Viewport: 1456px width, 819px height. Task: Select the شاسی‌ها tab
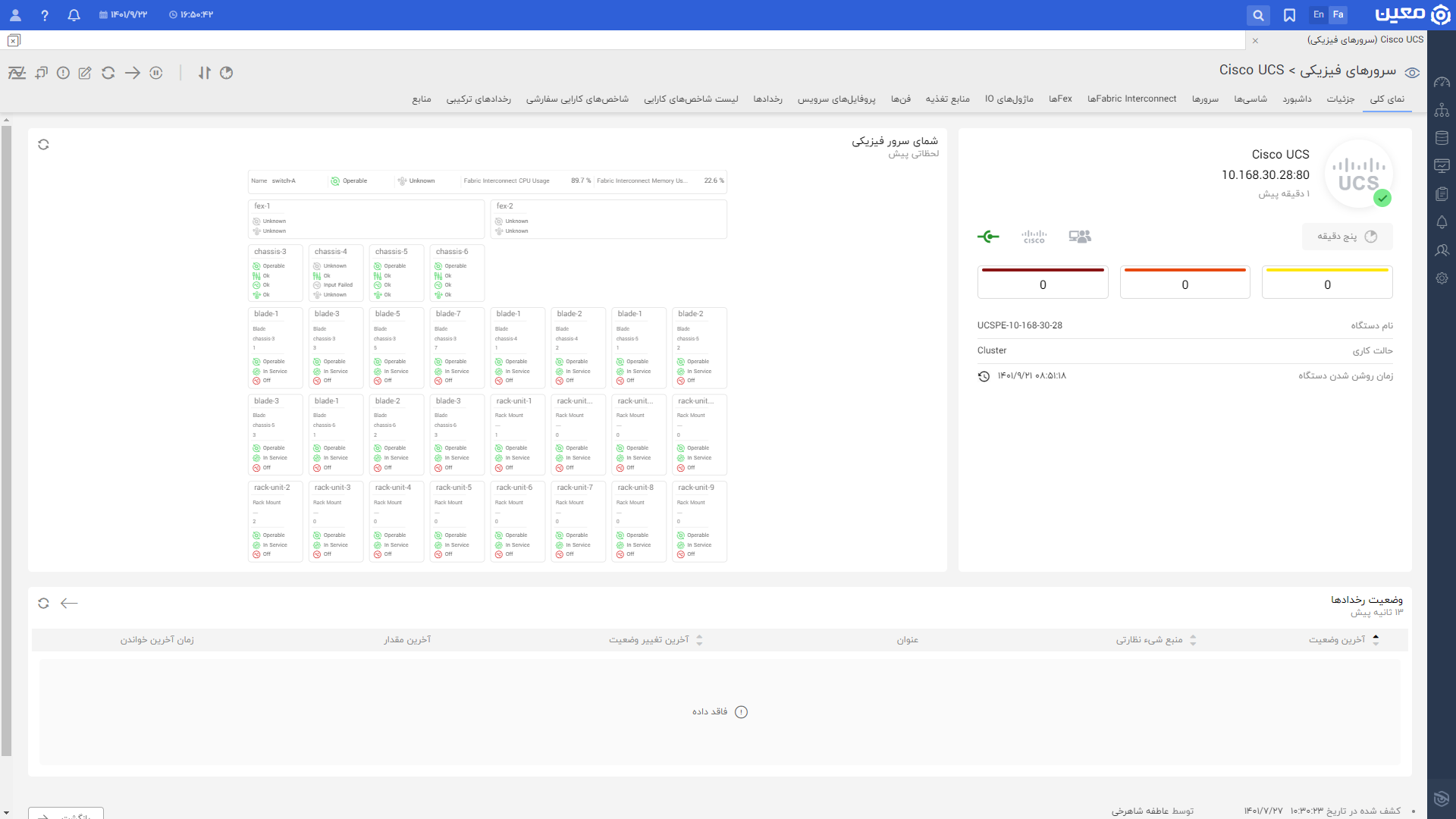point(1250,99)
